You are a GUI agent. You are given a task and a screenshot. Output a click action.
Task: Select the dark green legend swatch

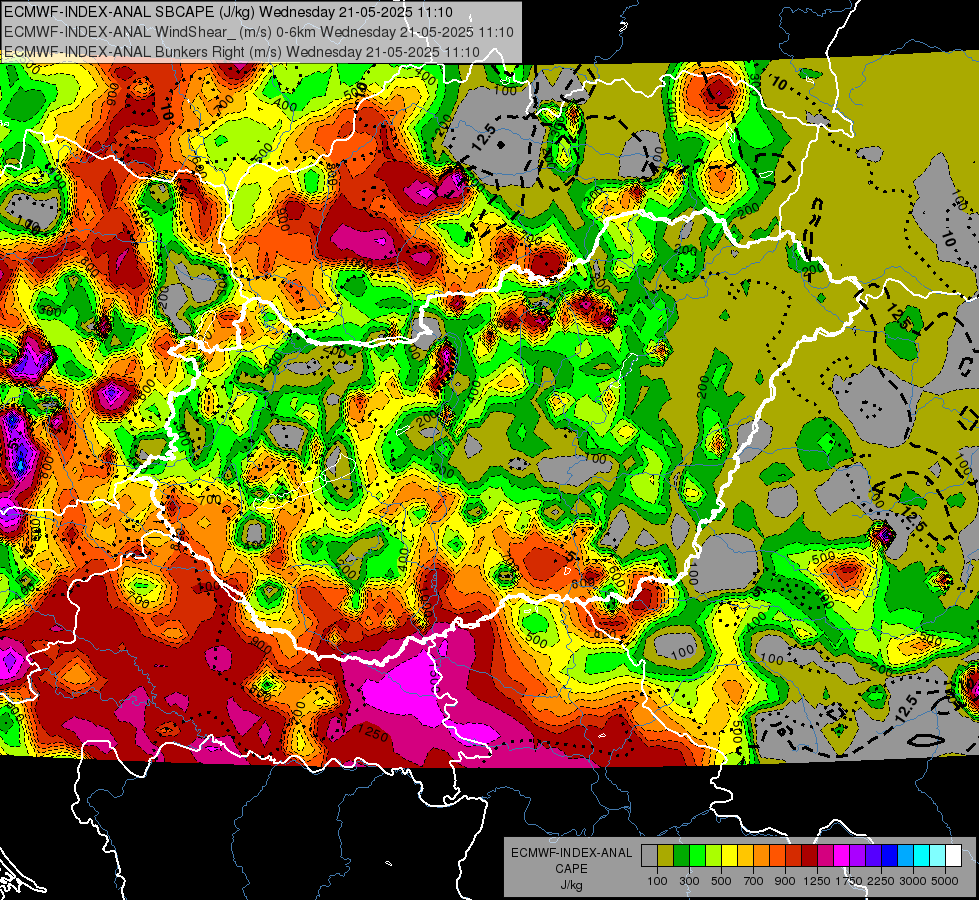[x=681, y=856]
